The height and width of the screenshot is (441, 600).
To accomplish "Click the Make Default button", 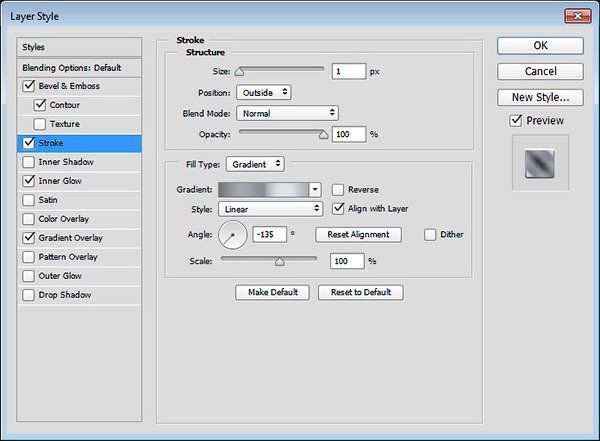I will coord(272,292).
